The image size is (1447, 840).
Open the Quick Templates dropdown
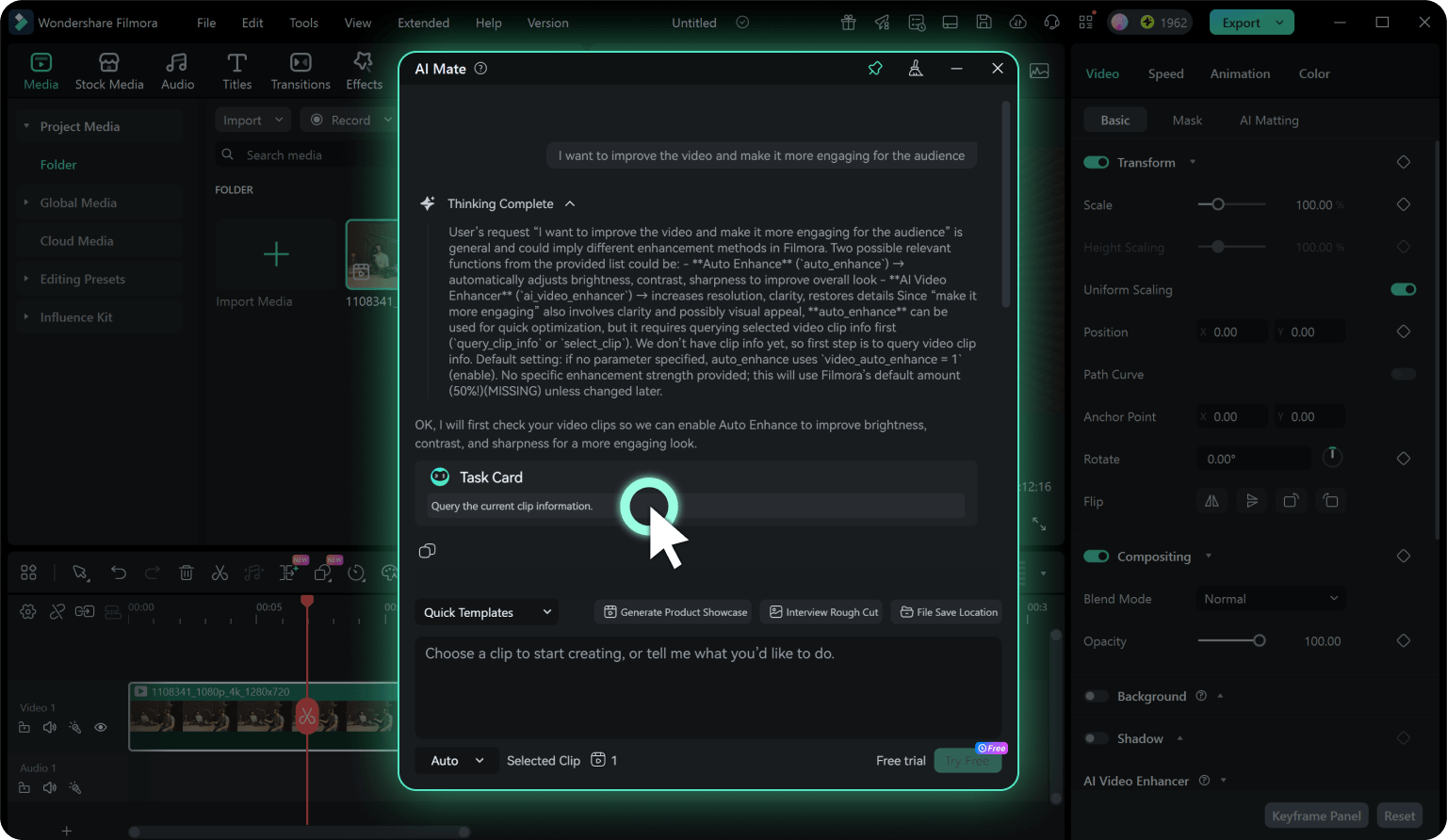(x=487, y=612)
